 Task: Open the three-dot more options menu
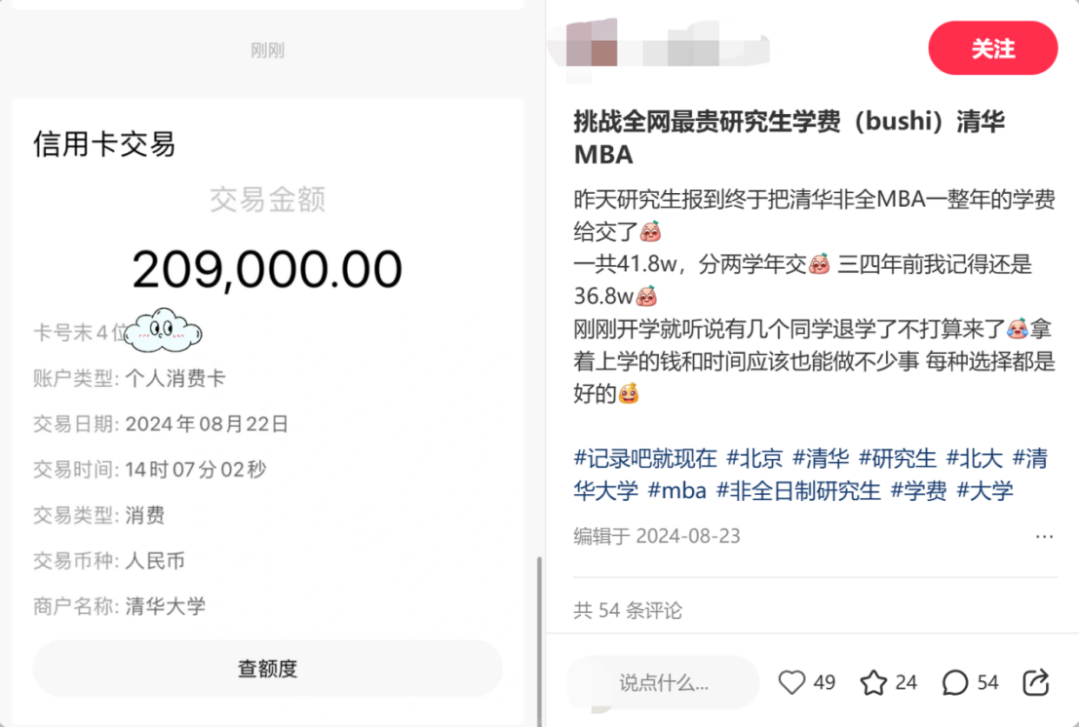coord(1044,537)
